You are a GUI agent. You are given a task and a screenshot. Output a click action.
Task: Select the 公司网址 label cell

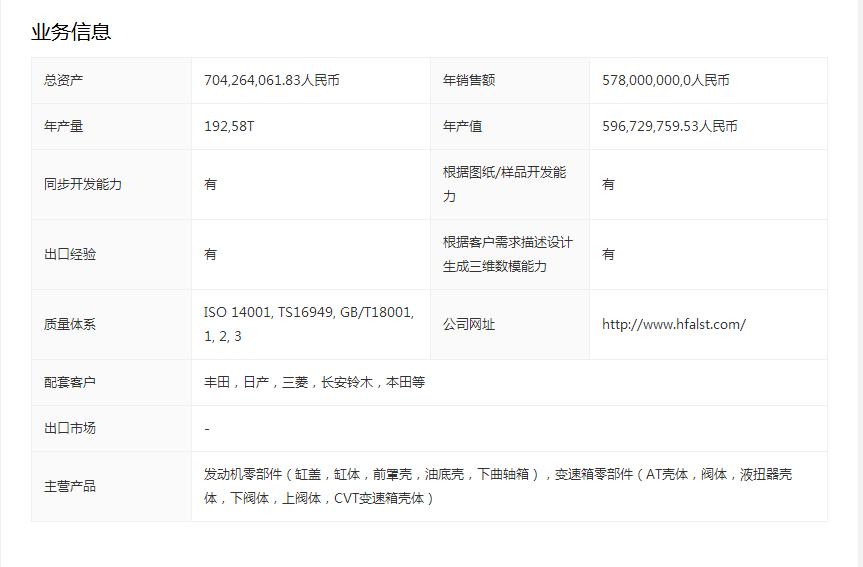click(x=510, y=324)
